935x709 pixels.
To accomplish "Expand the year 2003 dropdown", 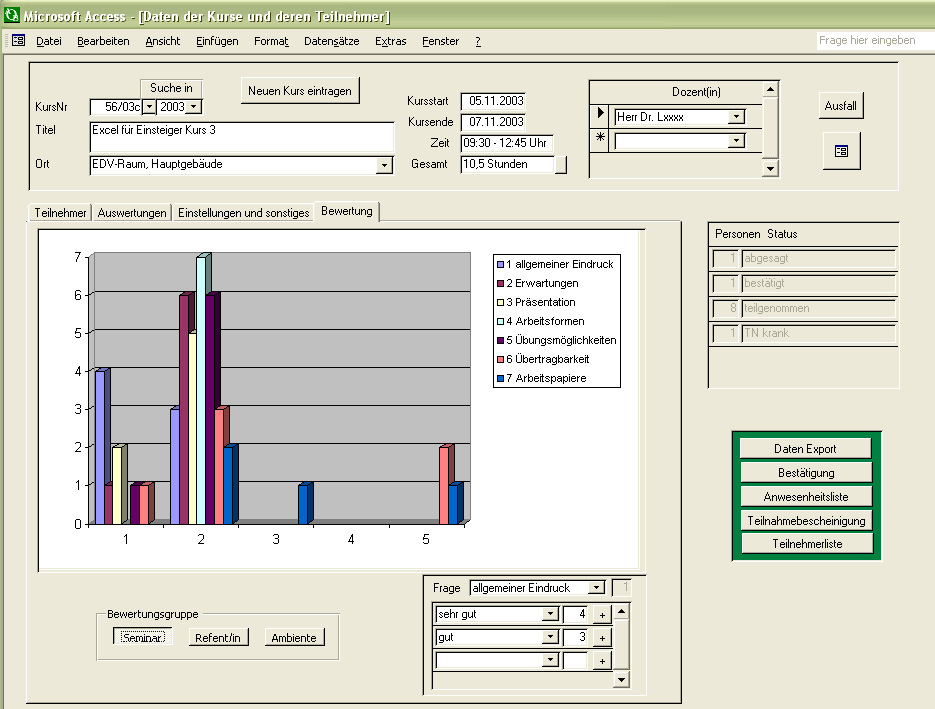I will coord(194,107).
